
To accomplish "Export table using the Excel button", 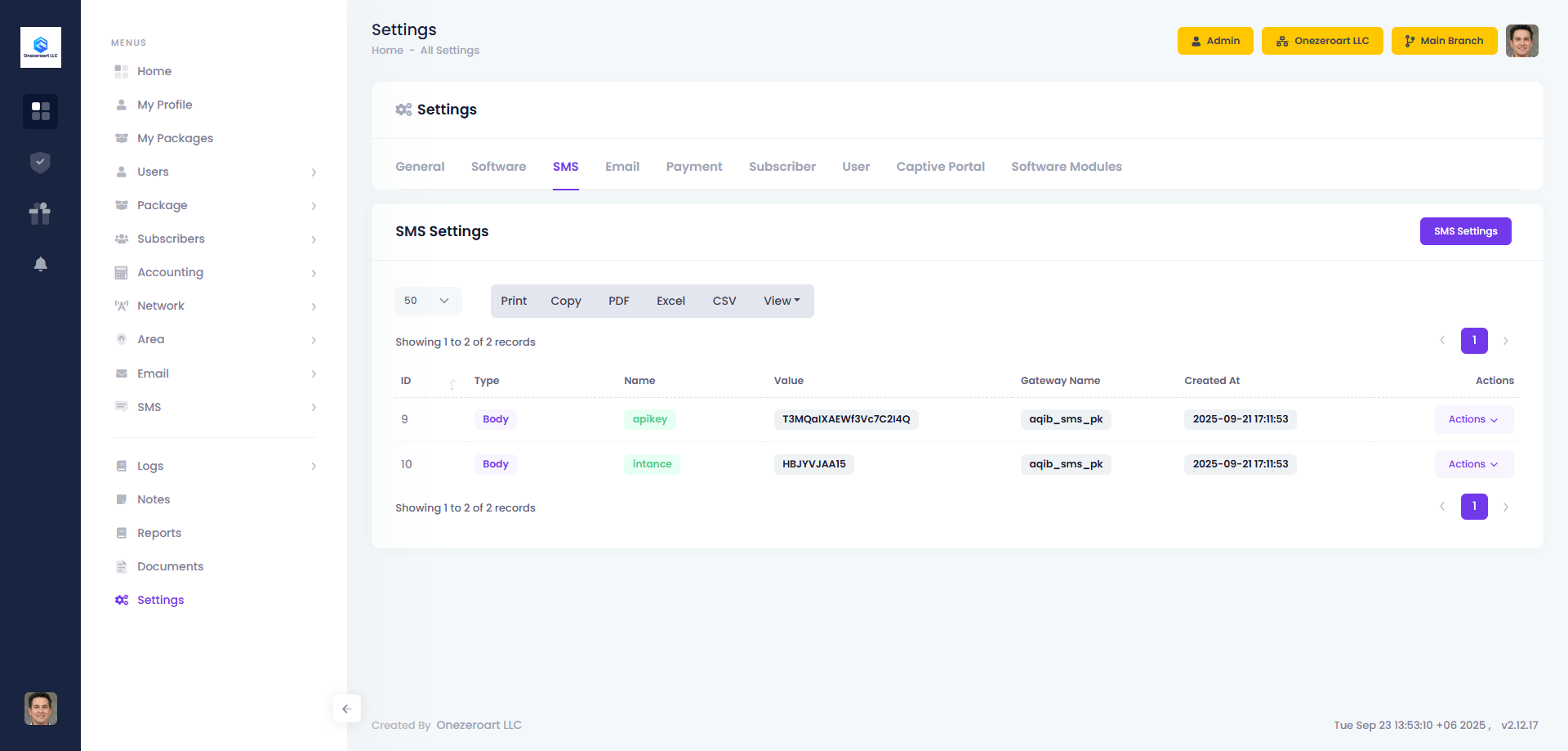I will (x=670, y=301).
